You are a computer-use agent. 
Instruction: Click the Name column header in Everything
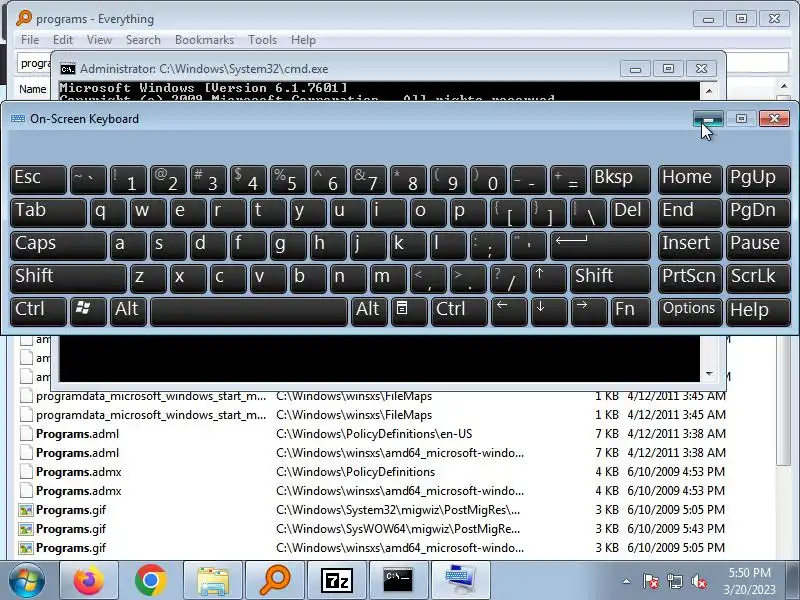click(x=33, y=89)
